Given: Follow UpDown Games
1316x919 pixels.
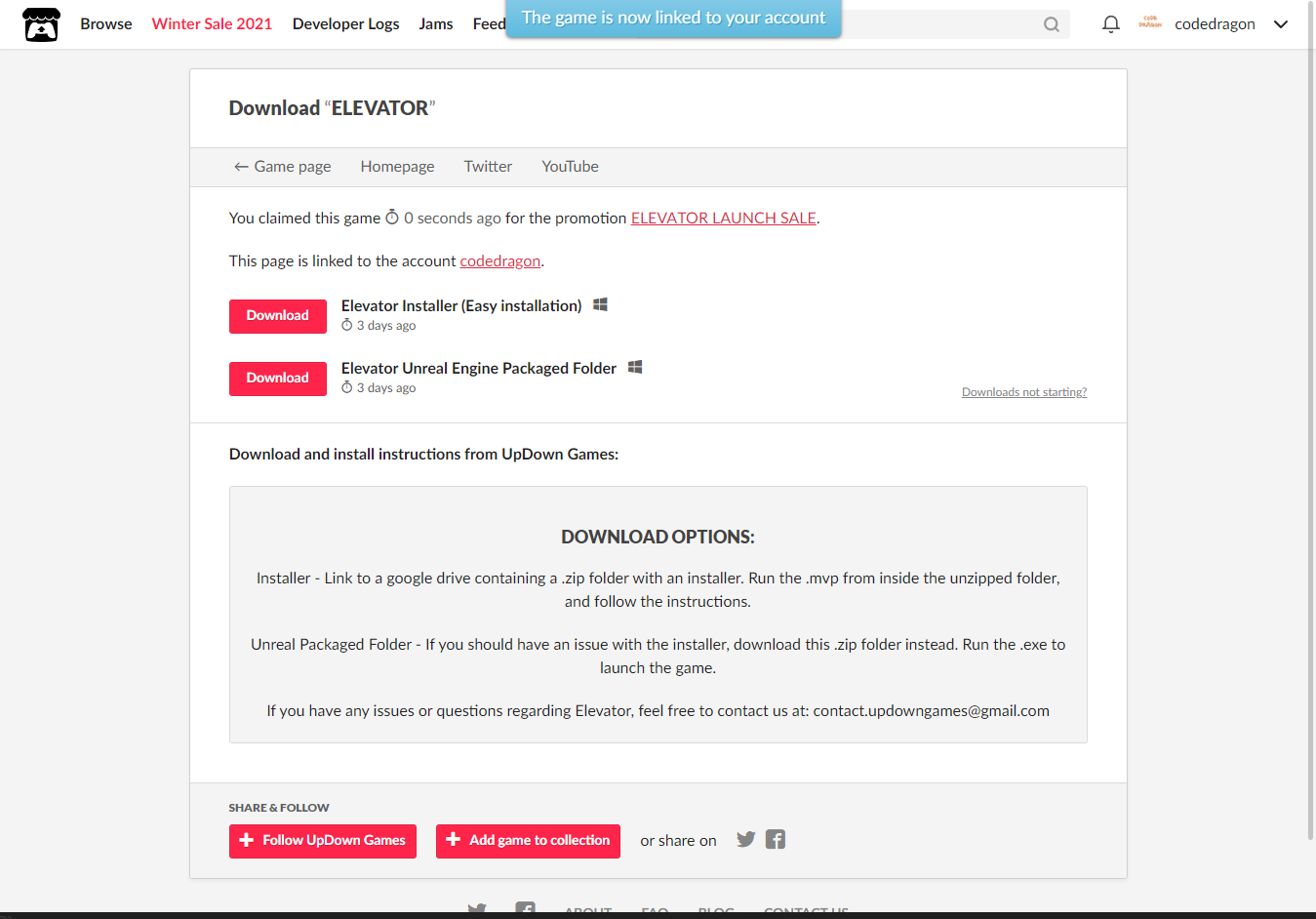Looking at the screenshot, I should (323, 841).
